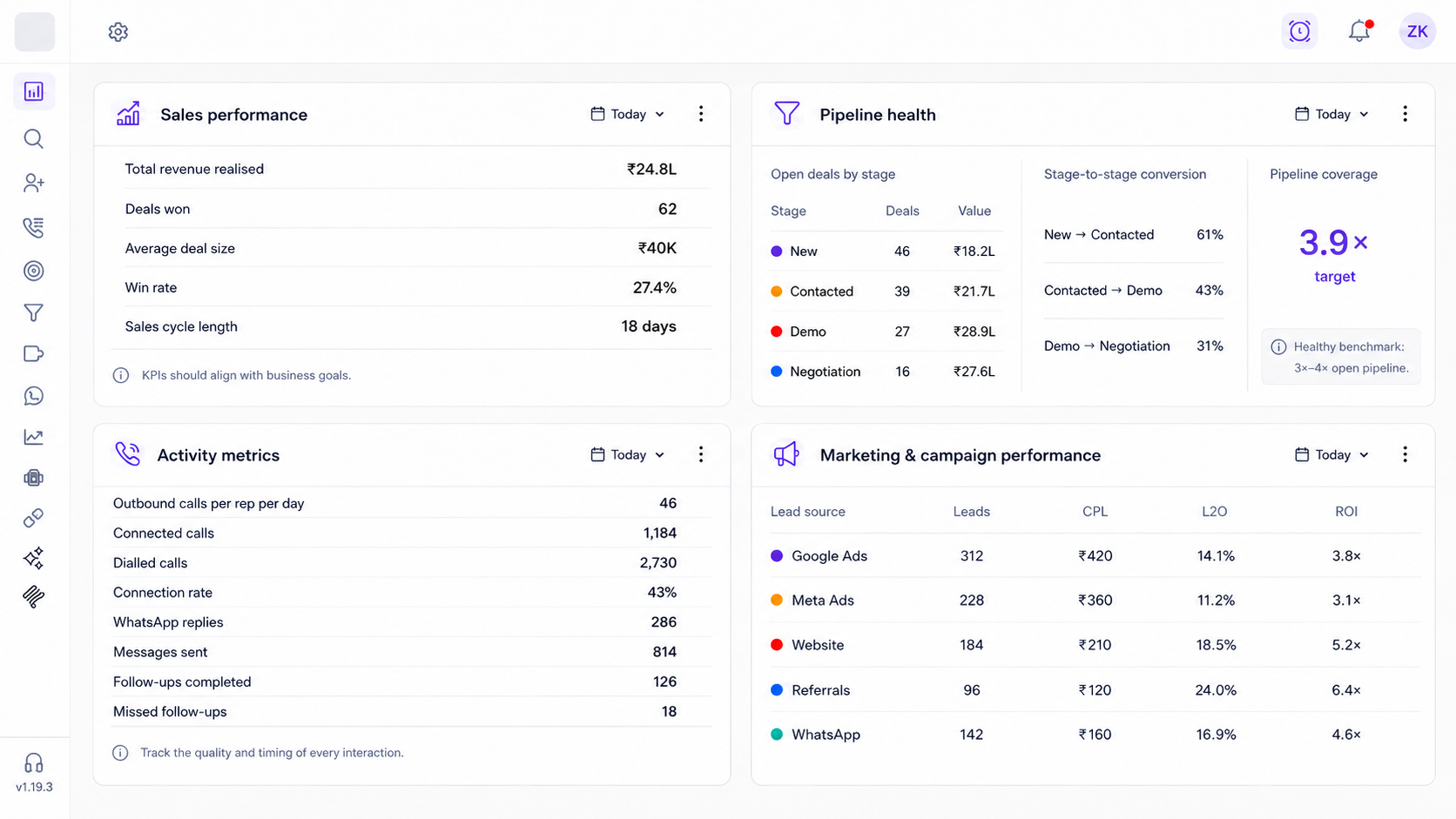Image resolution: width=1456 pixels, height=819 pixels.
Task: Click the v1.19.3 version label
Action: pyautogui.click(x=34, y=787)
